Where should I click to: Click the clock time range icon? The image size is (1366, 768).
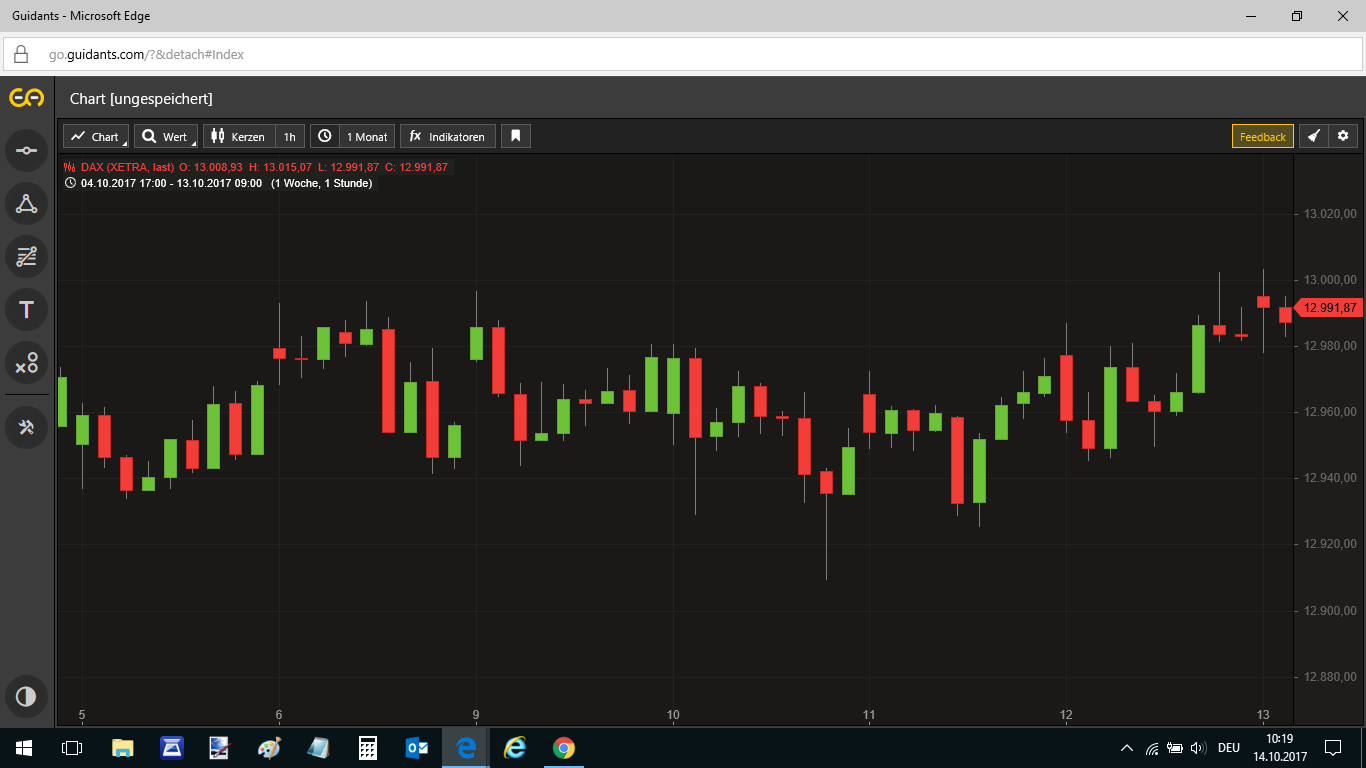pyautogui.click(x=324, y=136)
